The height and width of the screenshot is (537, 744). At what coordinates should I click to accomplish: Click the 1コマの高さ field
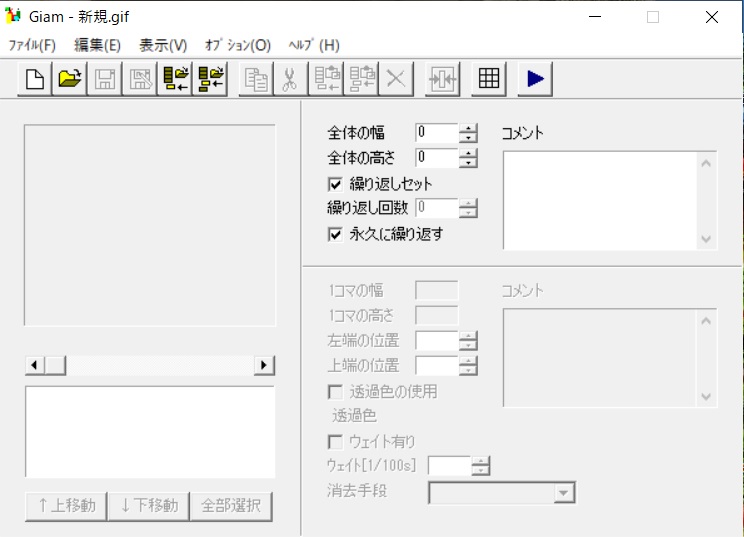tap(437, 315)
